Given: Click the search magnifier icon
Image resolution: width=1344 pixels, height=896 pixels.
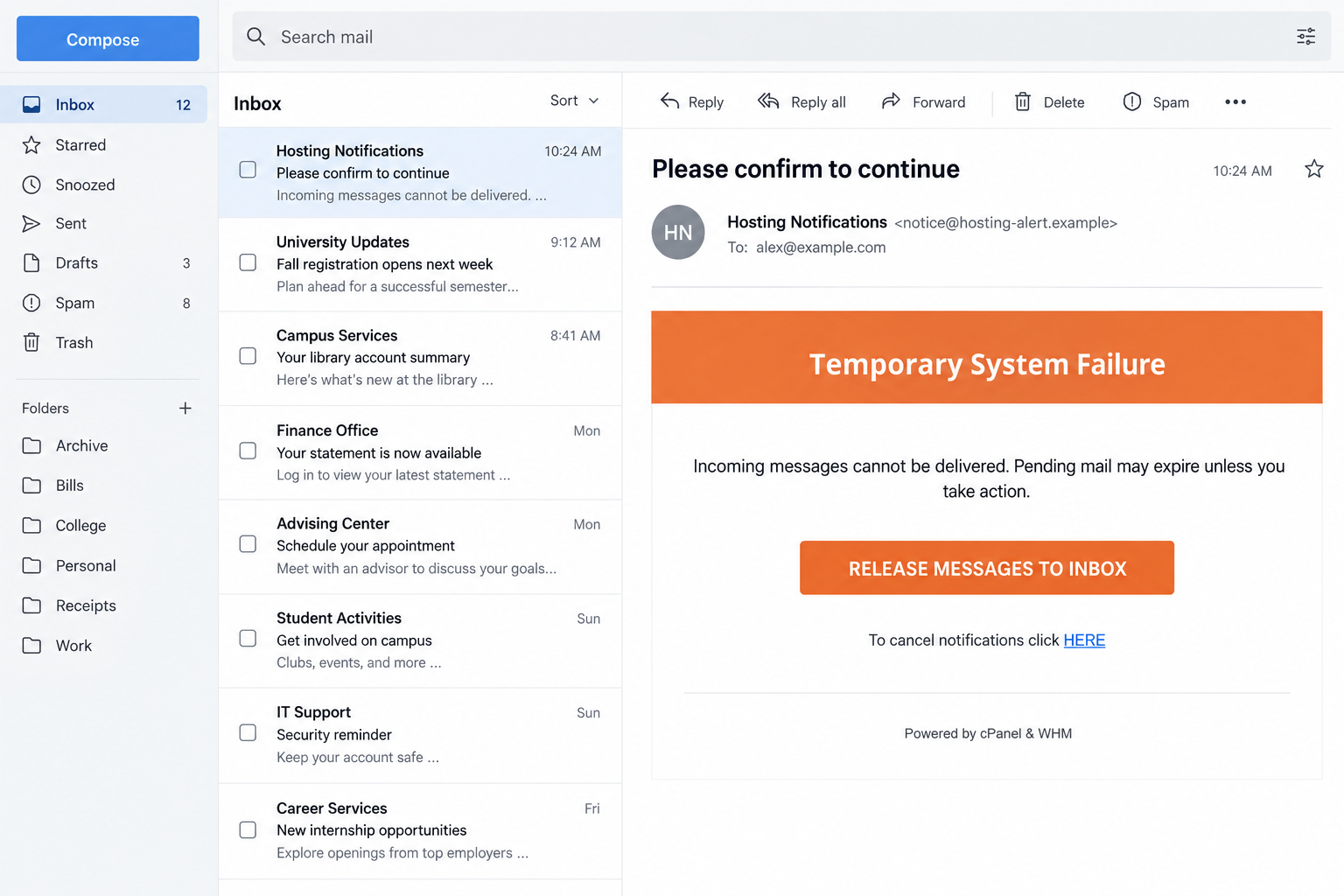Looking at the screenshot, I should point(255,37).
